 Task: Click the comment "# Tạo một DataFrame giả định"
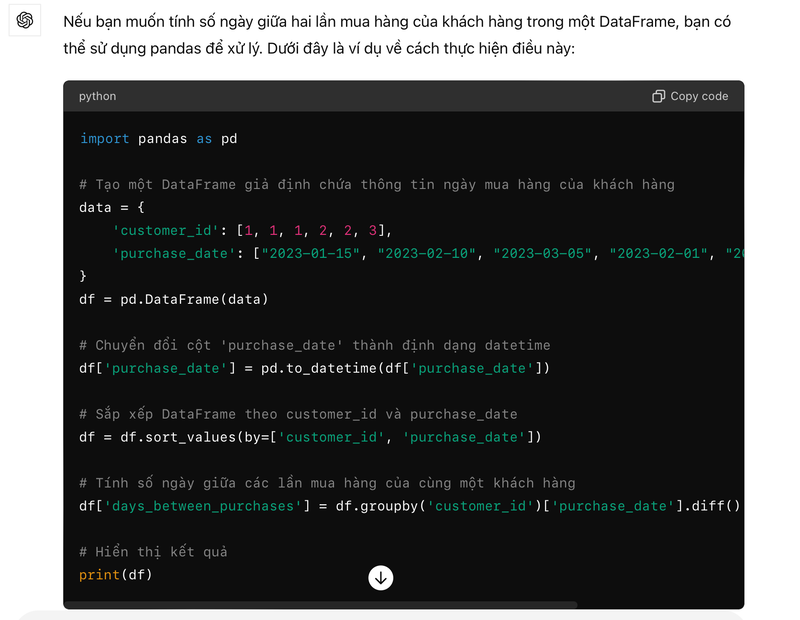pos(377,184)
